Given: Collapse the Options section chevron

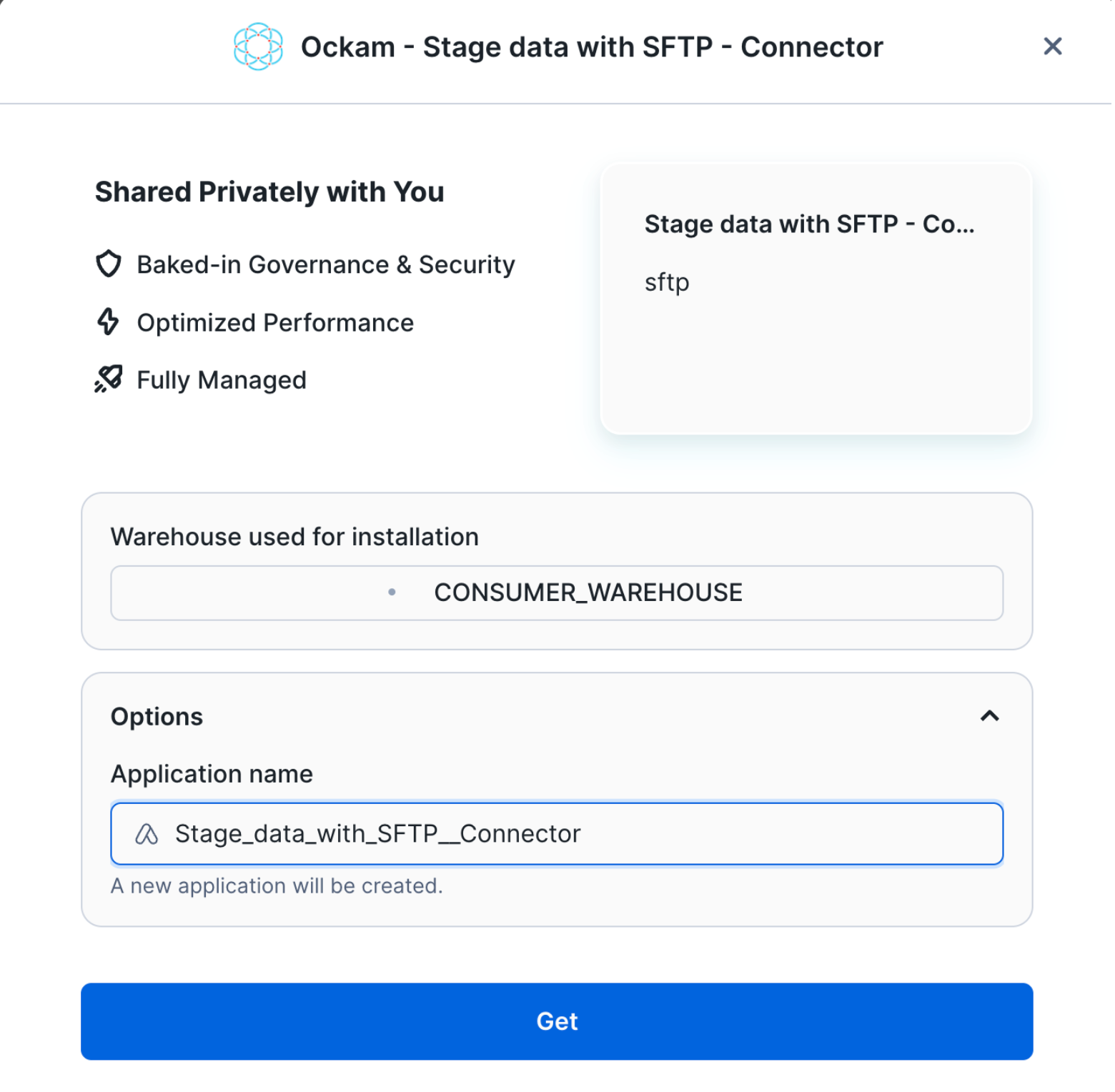Looking at the screenshot, I should click(x=989, y=716).
